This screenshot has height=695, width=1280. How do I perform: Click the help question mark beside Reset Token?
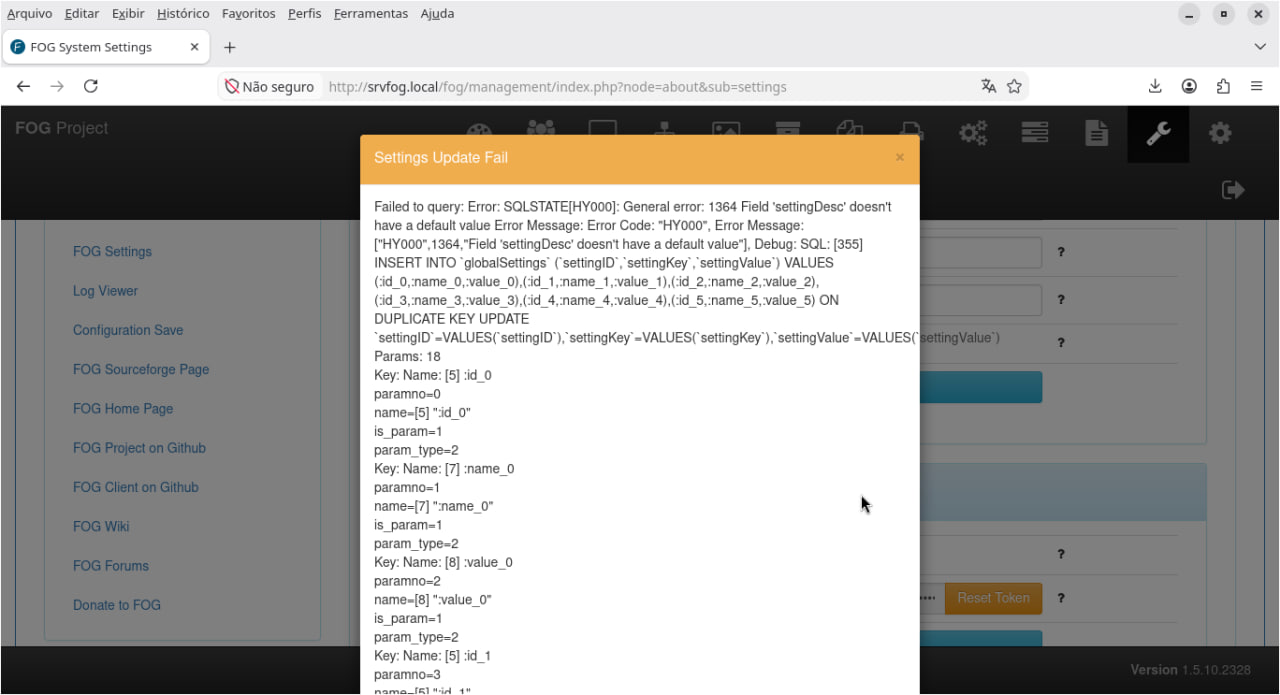click(1060, 598)
